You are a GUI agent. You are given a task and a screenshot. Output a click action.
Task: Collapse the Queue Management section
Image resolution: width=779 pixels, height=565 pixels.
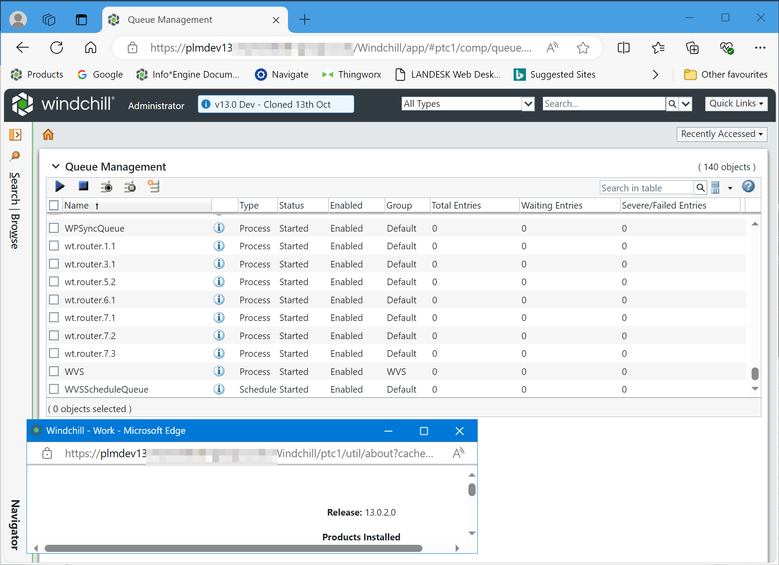56,167
